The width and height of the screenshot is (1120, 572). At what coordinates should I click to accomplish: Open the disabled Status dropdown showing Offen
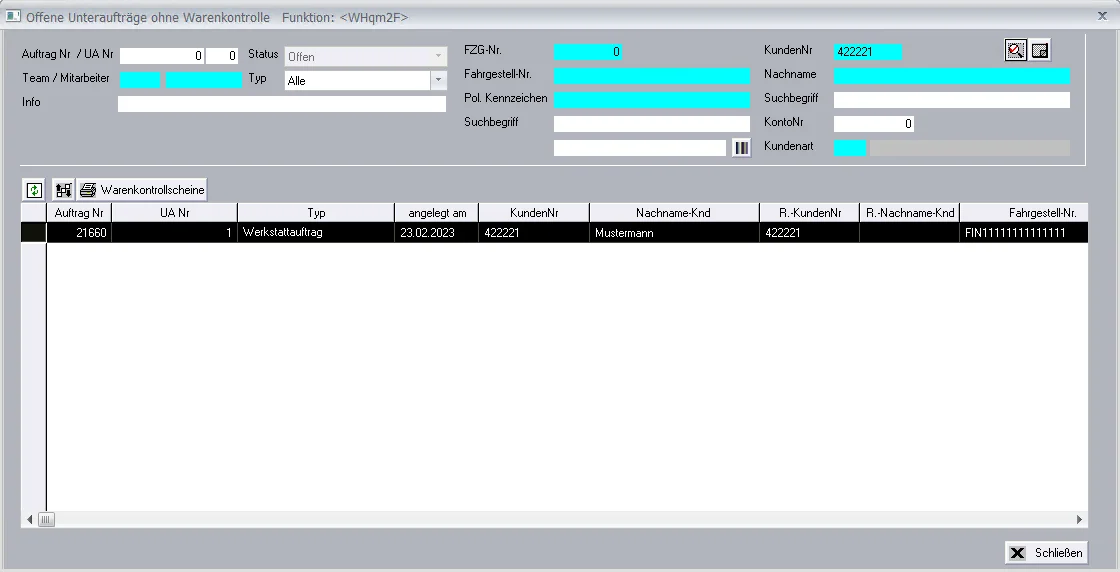(x=366, y=56)
